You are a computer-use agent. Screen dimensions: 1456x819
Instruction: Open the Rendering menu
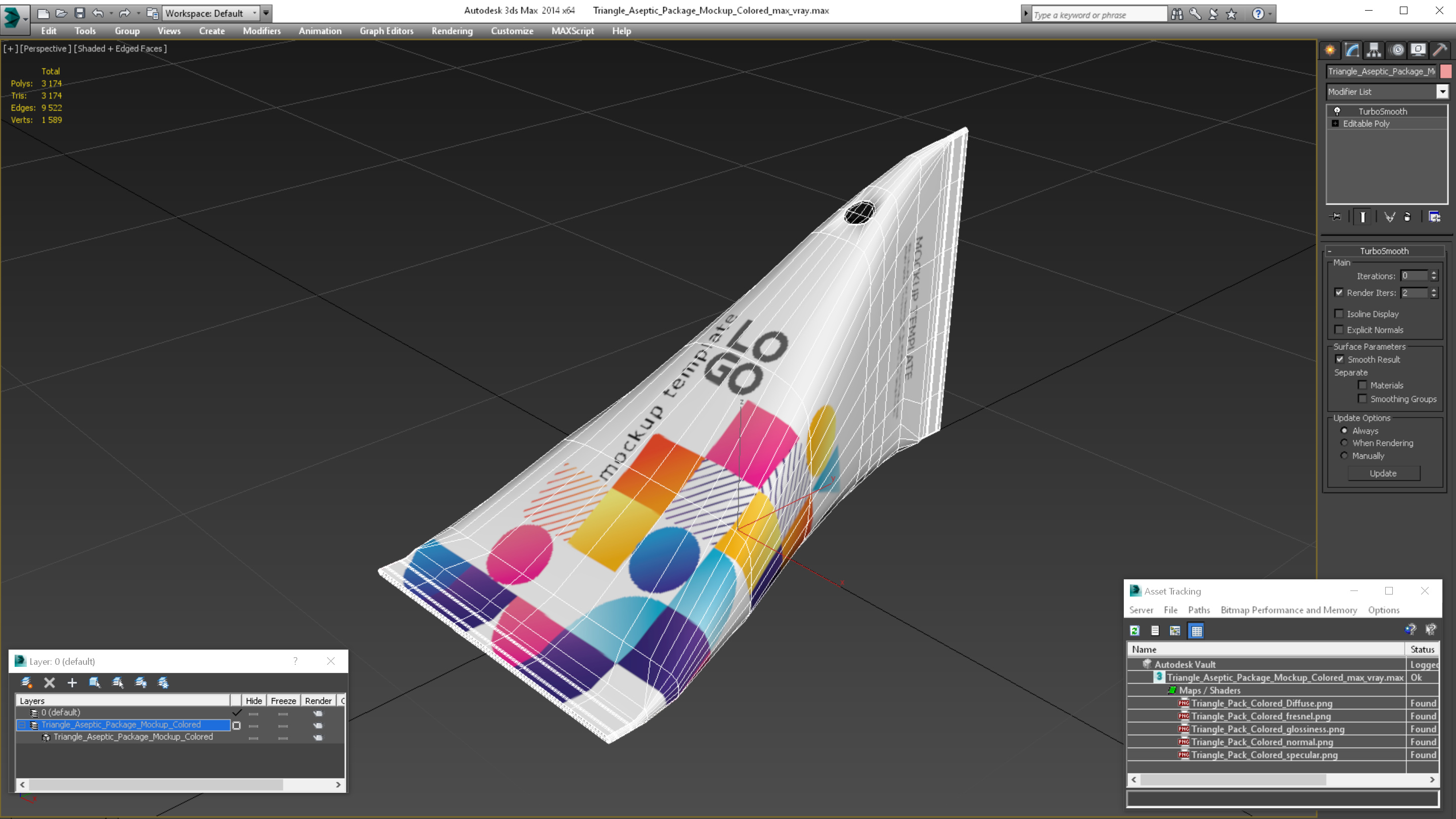(x=452, y=31)
